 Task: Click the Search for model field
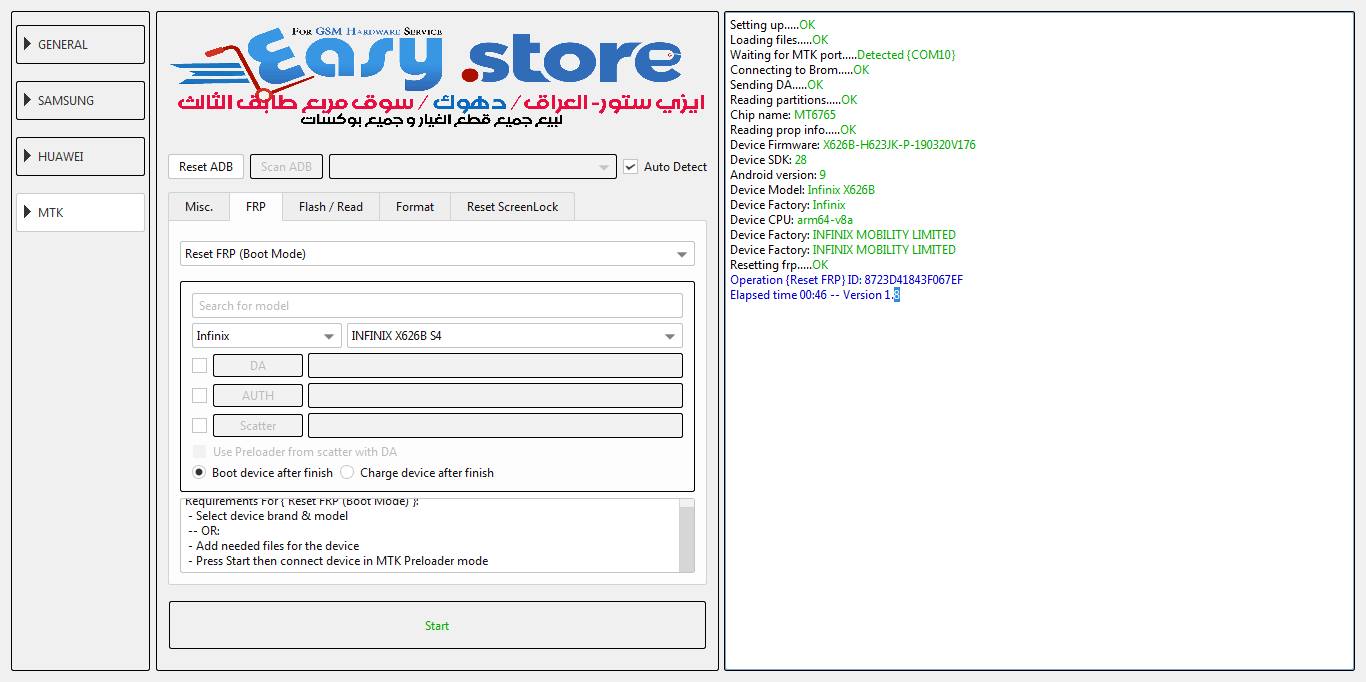point(437,306)
